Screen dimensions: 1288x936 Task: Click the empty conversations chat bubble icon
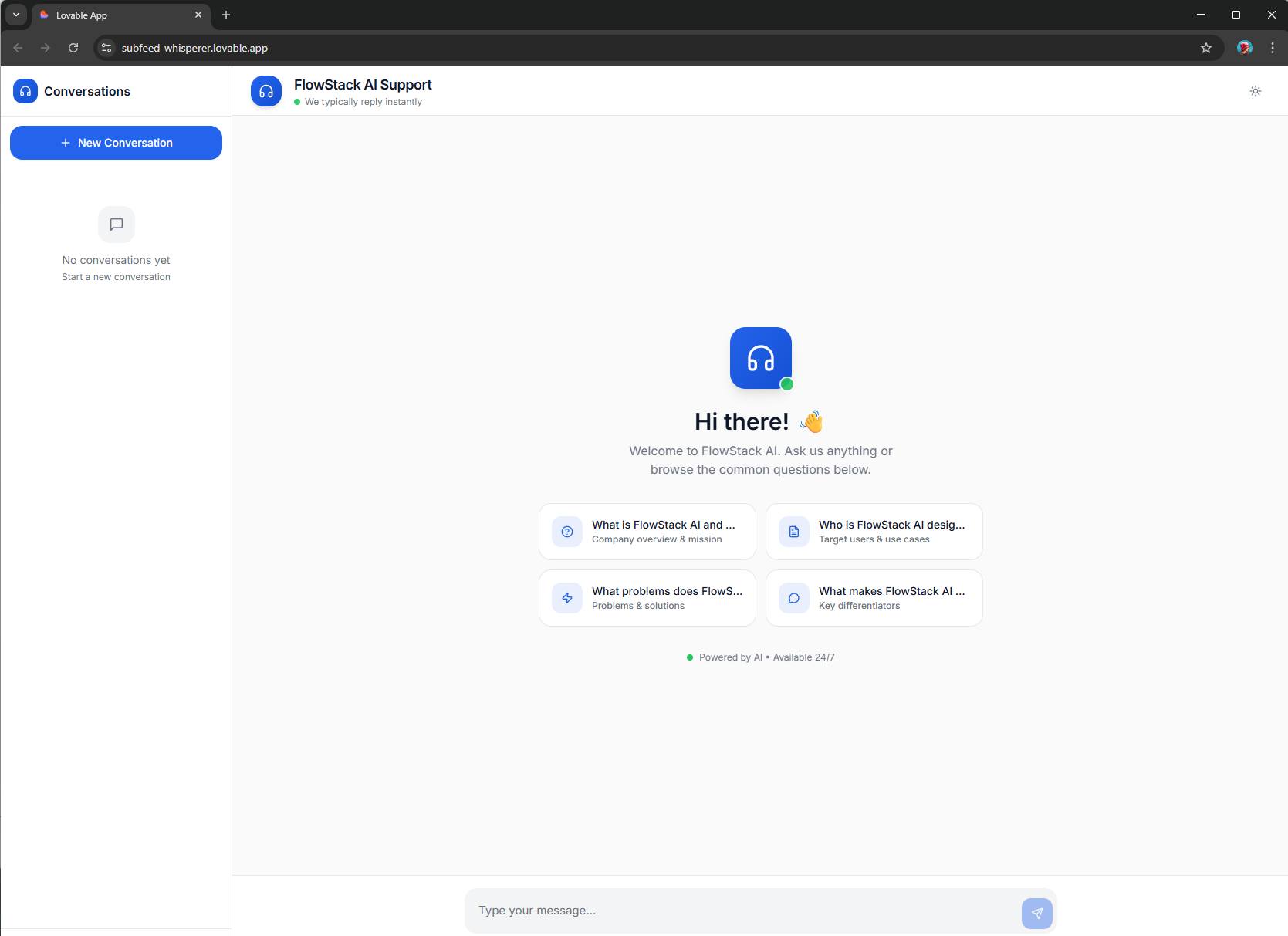(117, 225)
